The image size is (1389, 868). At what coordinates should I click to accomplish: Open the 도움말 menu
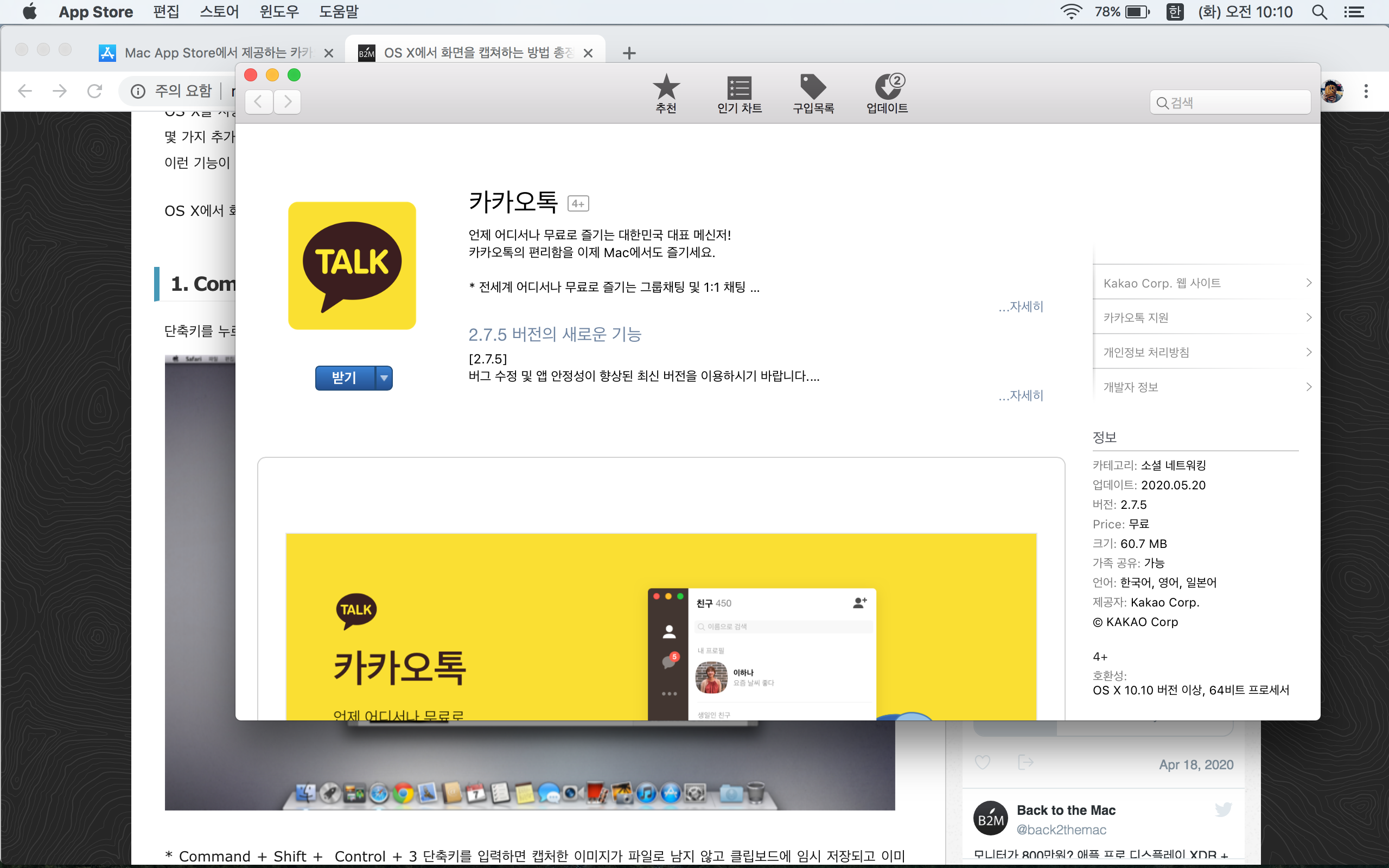(339, 11)
